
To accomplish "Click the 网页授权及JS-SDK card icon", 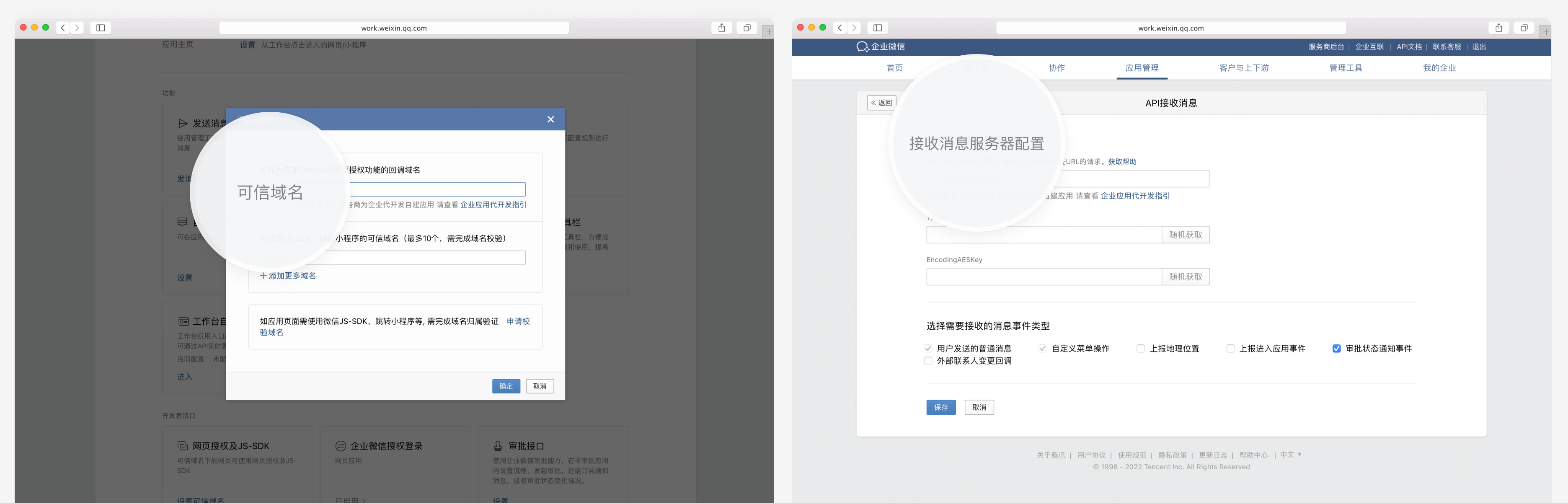I will pos(183,446).
